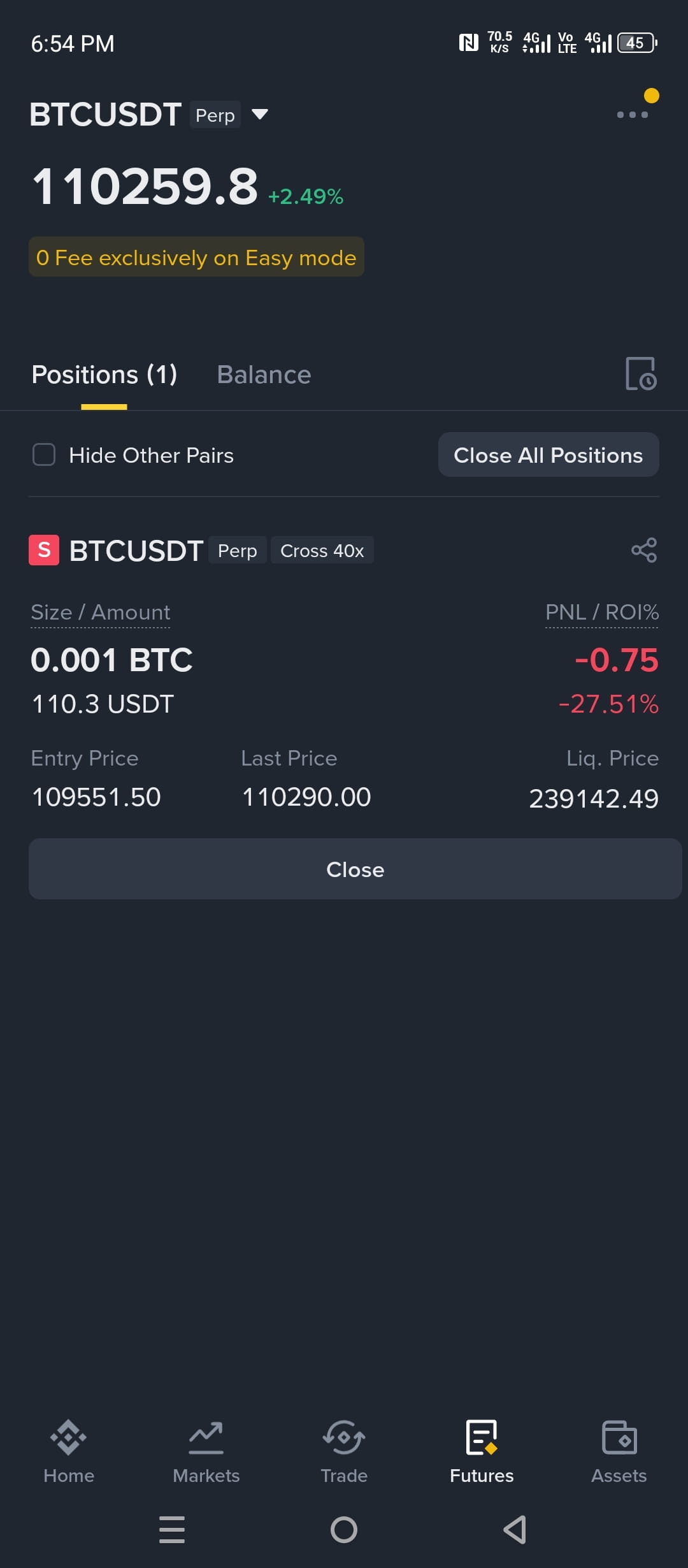
Task: Close the BTCUSDT short position
Action: (355, 869)
